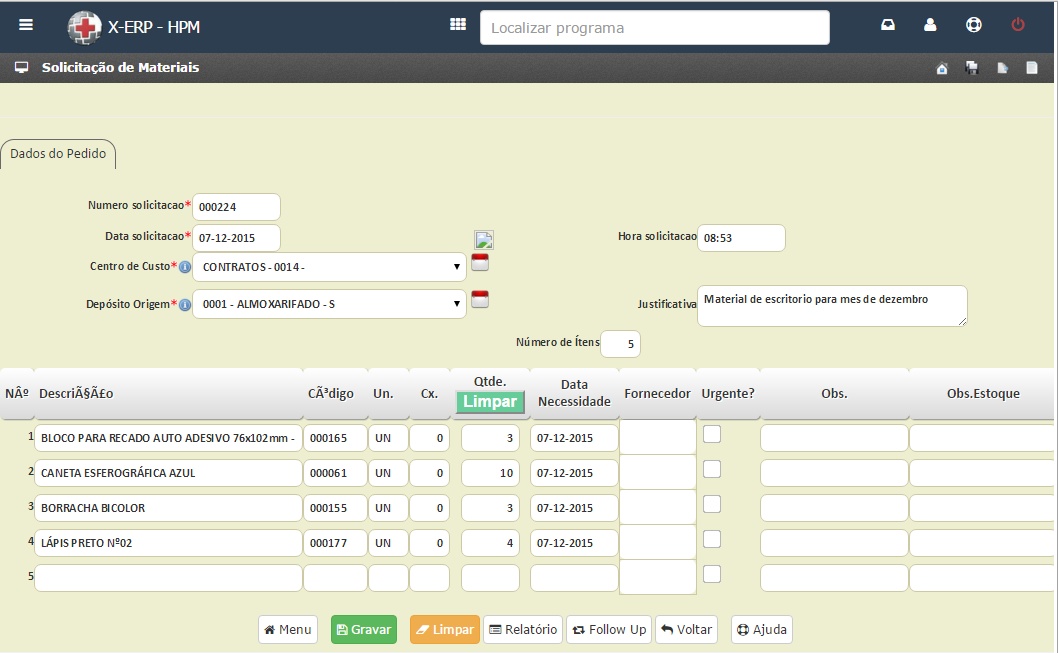The height and width of the screenshot is (653, 1058).
Task: Check Urgente for CANETA ESFEROGRÁFICA AZUL row
Action: 712,470
